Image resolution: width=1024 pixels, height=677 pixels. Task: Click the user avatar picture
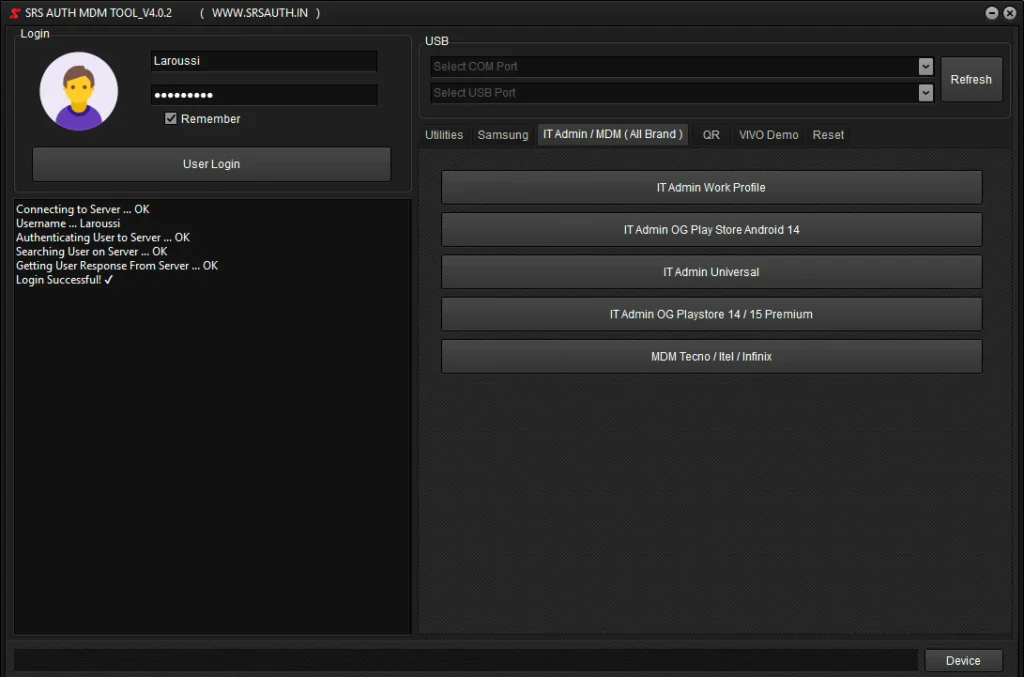(x=78, y=91)
